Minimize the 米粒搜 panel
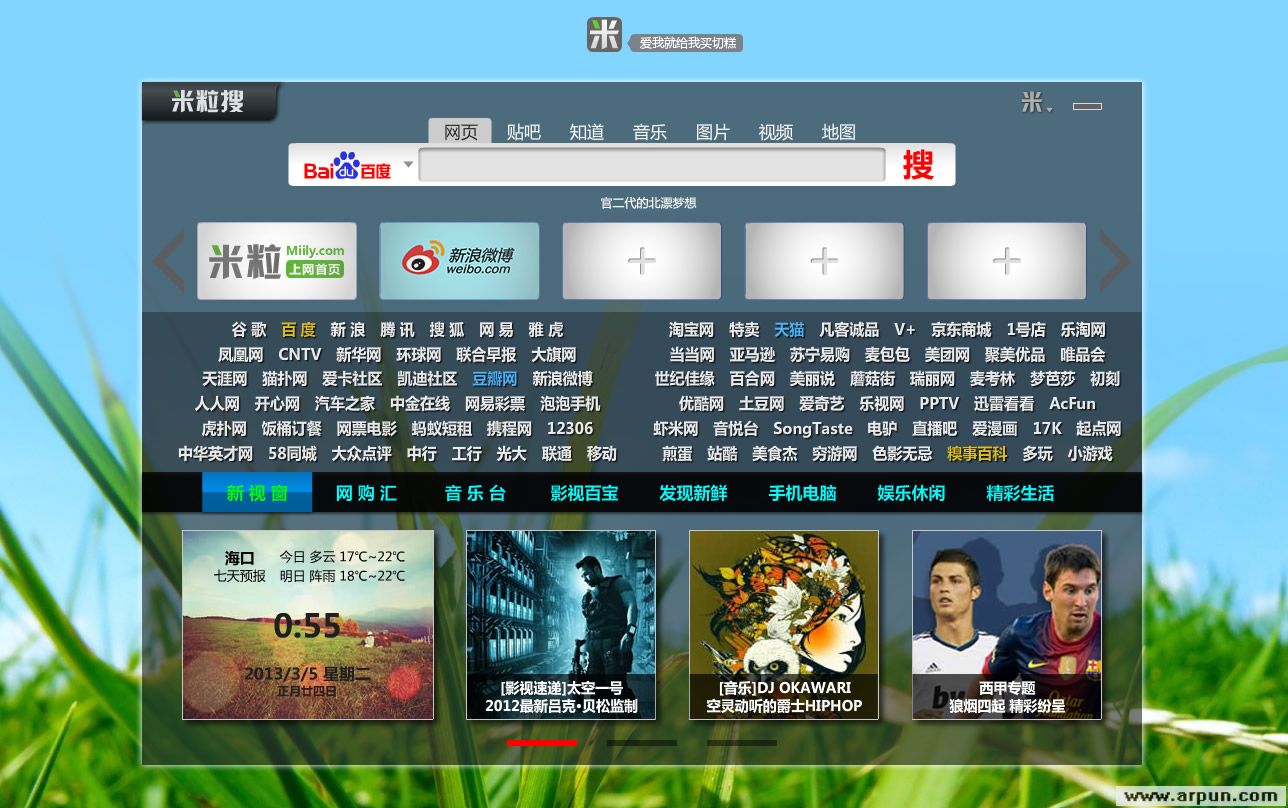The image size is (1288, 808). point(1087,106)
